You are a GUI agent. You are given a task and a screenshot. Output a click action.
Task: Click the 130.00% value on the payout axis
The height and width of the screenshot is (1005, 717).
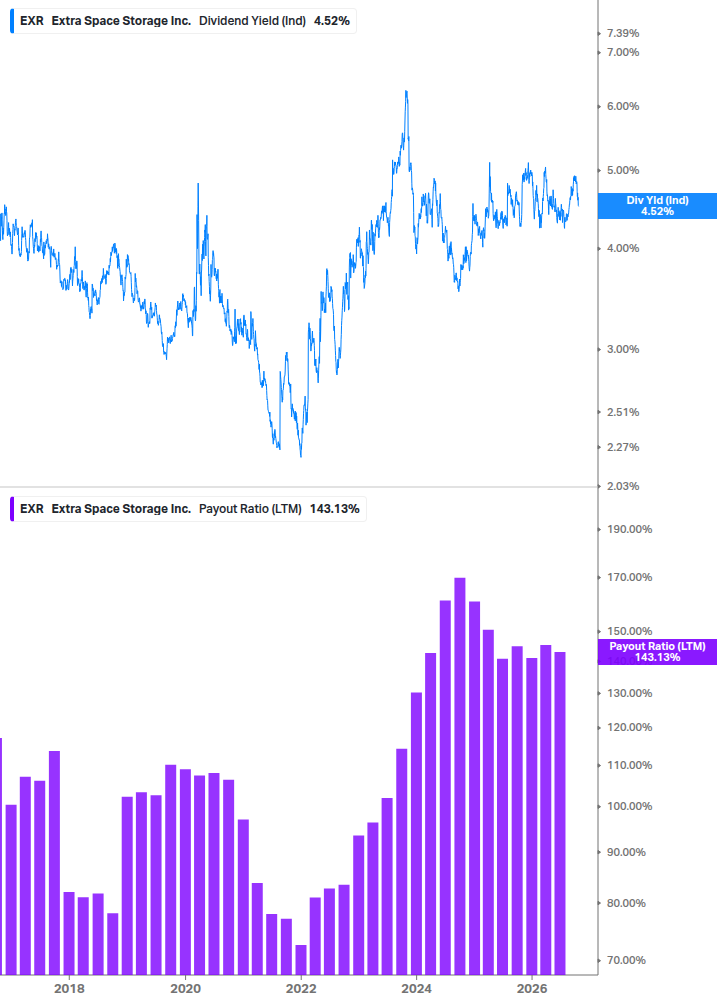coord(629,694)
